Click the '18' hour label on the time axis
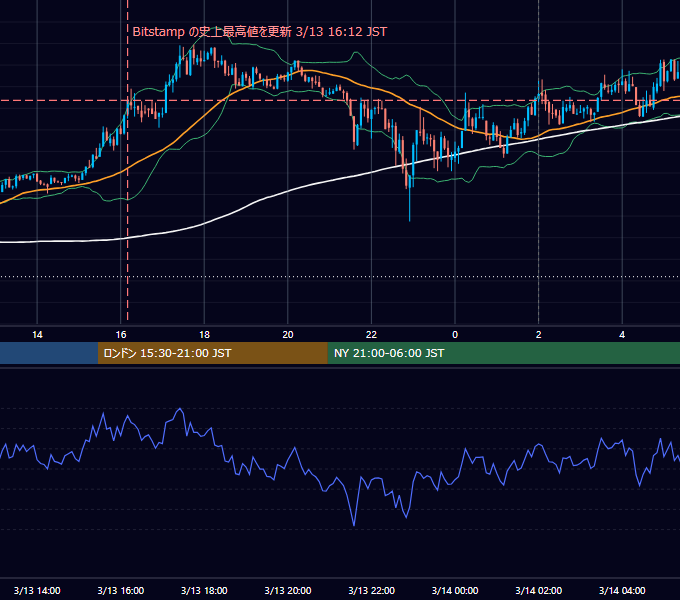 point(204,335)
